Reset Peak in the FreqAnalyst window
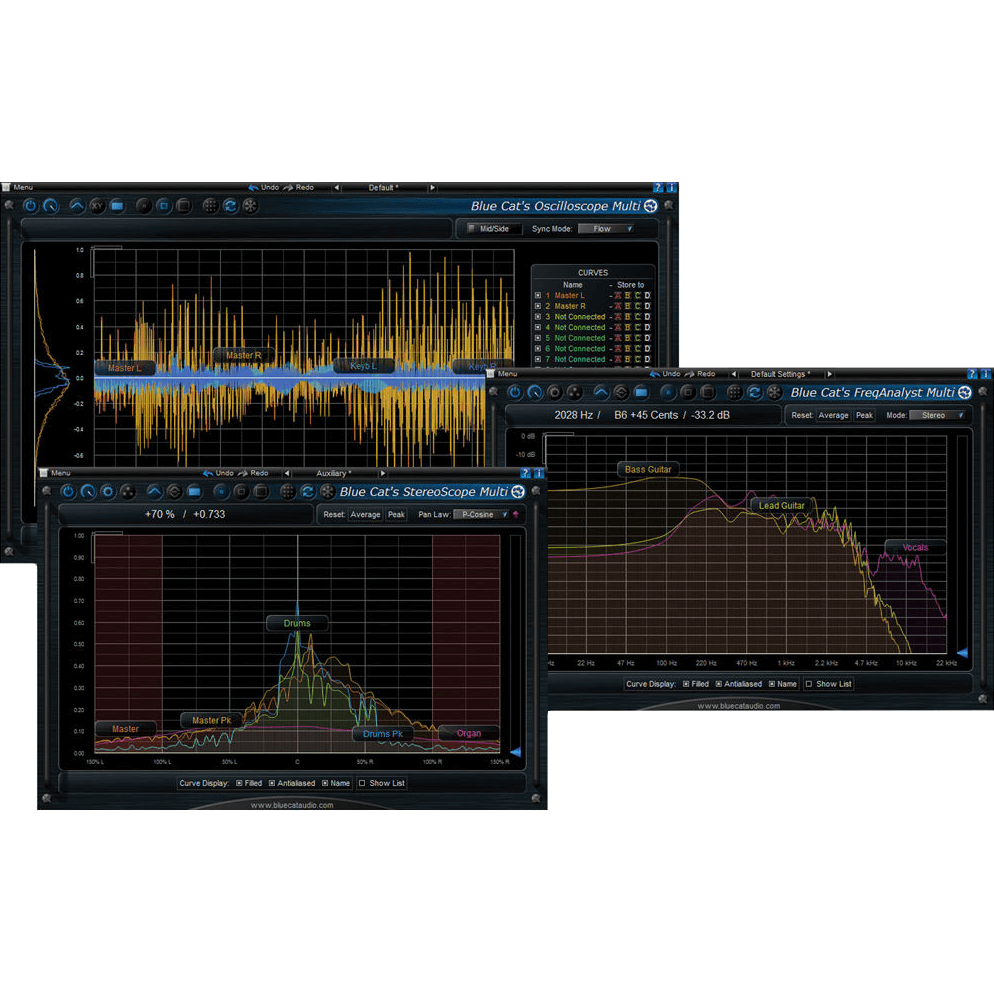Screen dimensions: 994x994 tap(864, 415)
